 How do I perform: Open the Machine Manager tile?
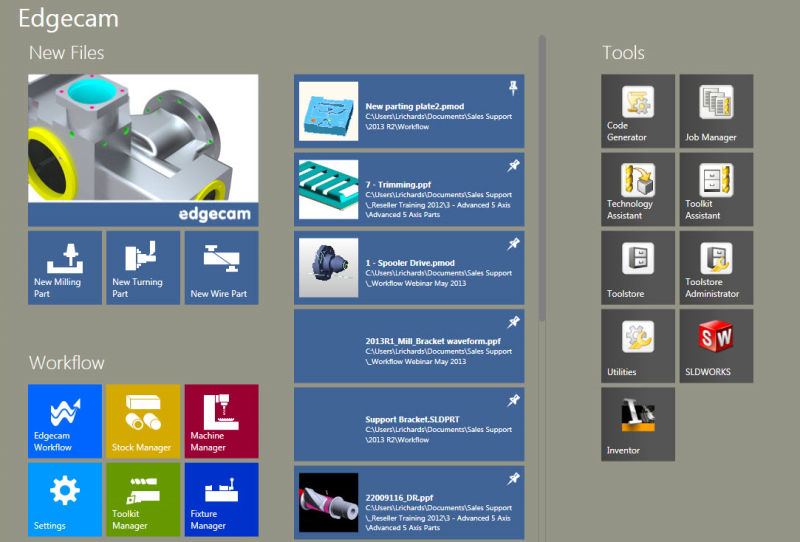click(221, 421)
